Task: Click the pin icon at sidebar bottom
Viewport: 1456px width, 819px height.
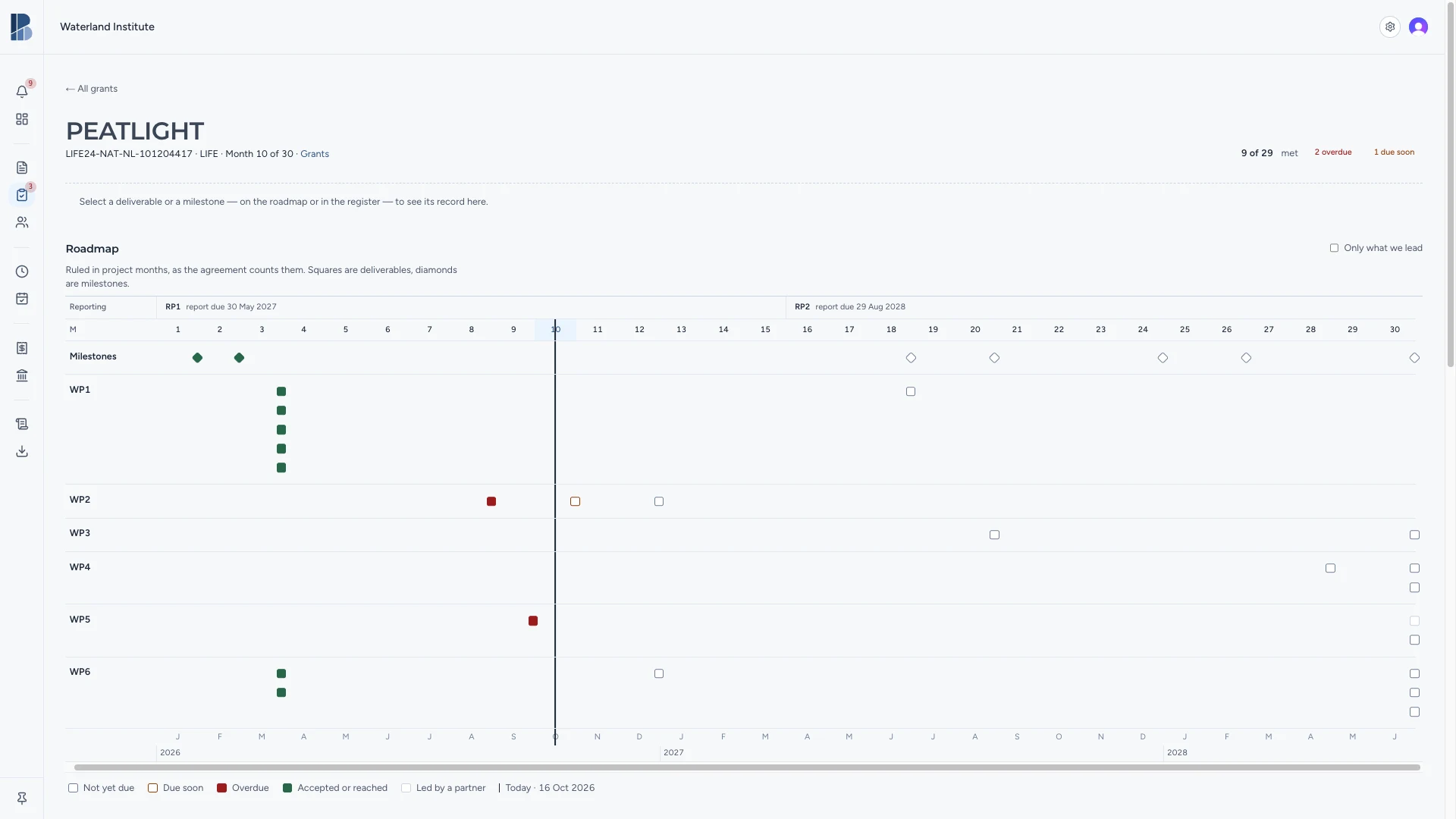Action: click(22, 798)
